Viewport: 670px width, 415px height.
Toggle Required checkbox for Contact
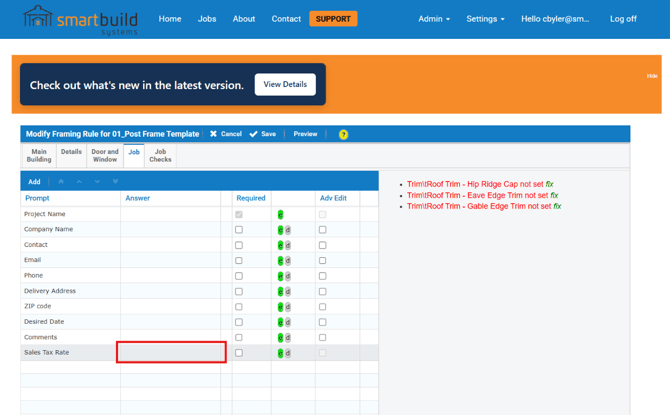[x=239, y=245]
